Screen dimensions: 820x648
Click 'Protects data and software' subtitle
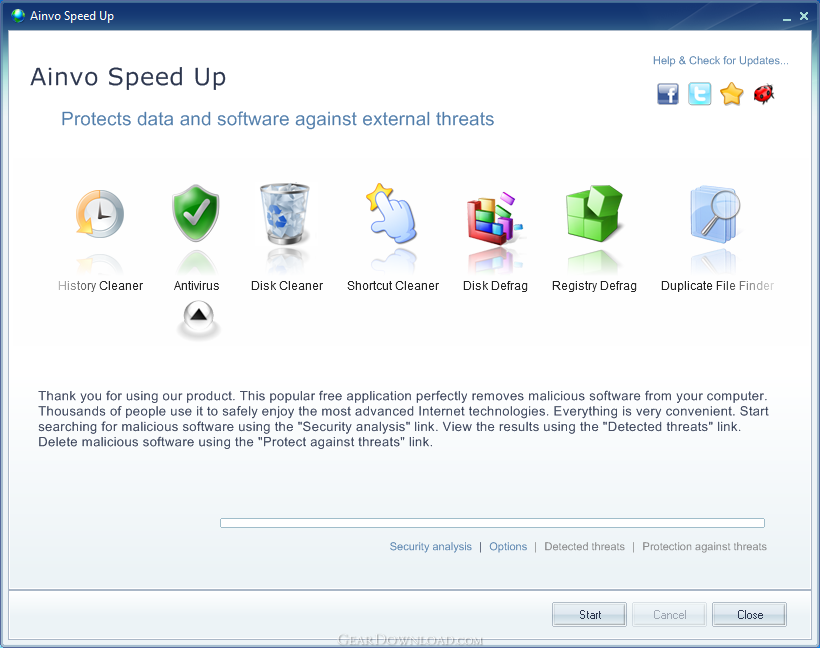pyautogui.click(x=277, y=119)
